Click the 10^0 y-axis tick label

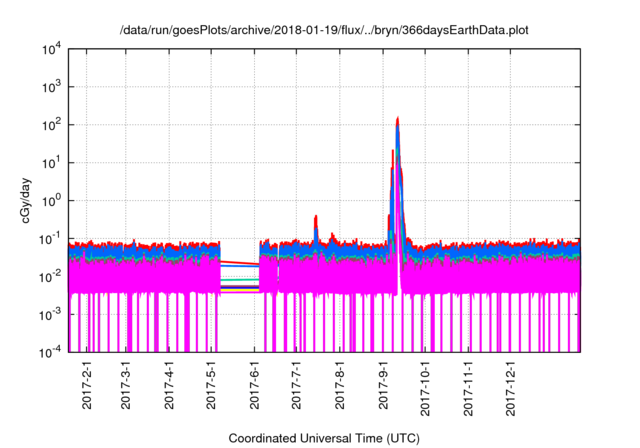pyautogui.click(x=51, y=201)
